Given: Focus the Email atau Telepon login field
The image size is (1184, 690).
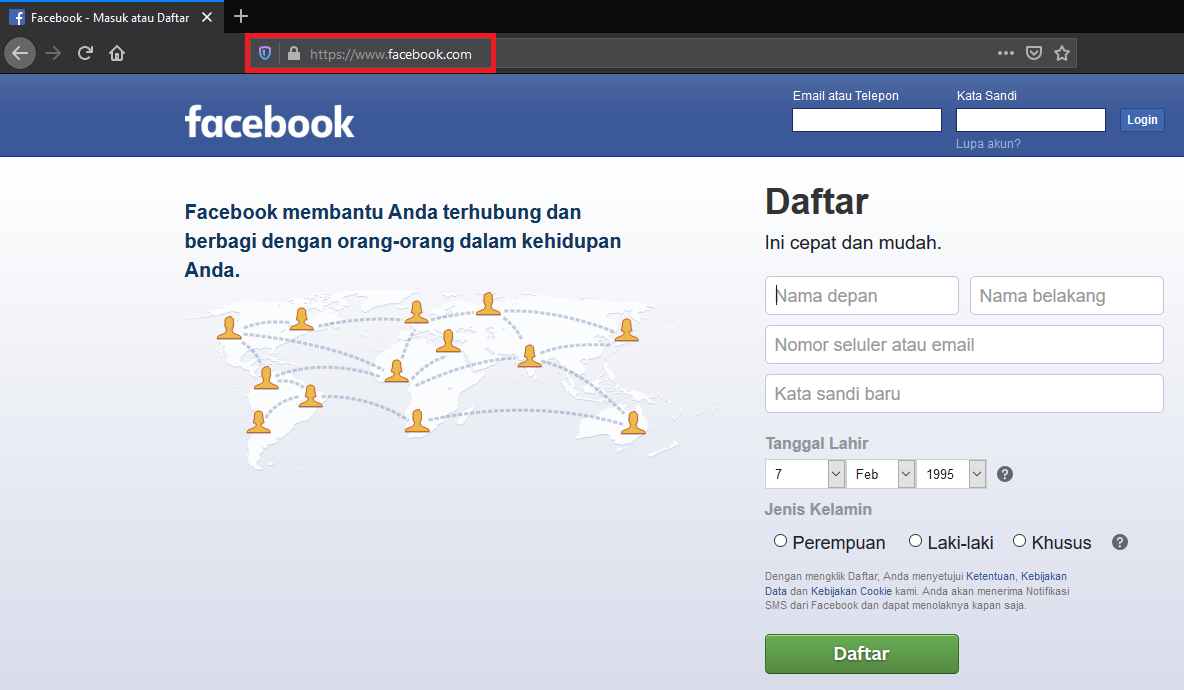Looking at the screenshot, I should click(867, 120).
